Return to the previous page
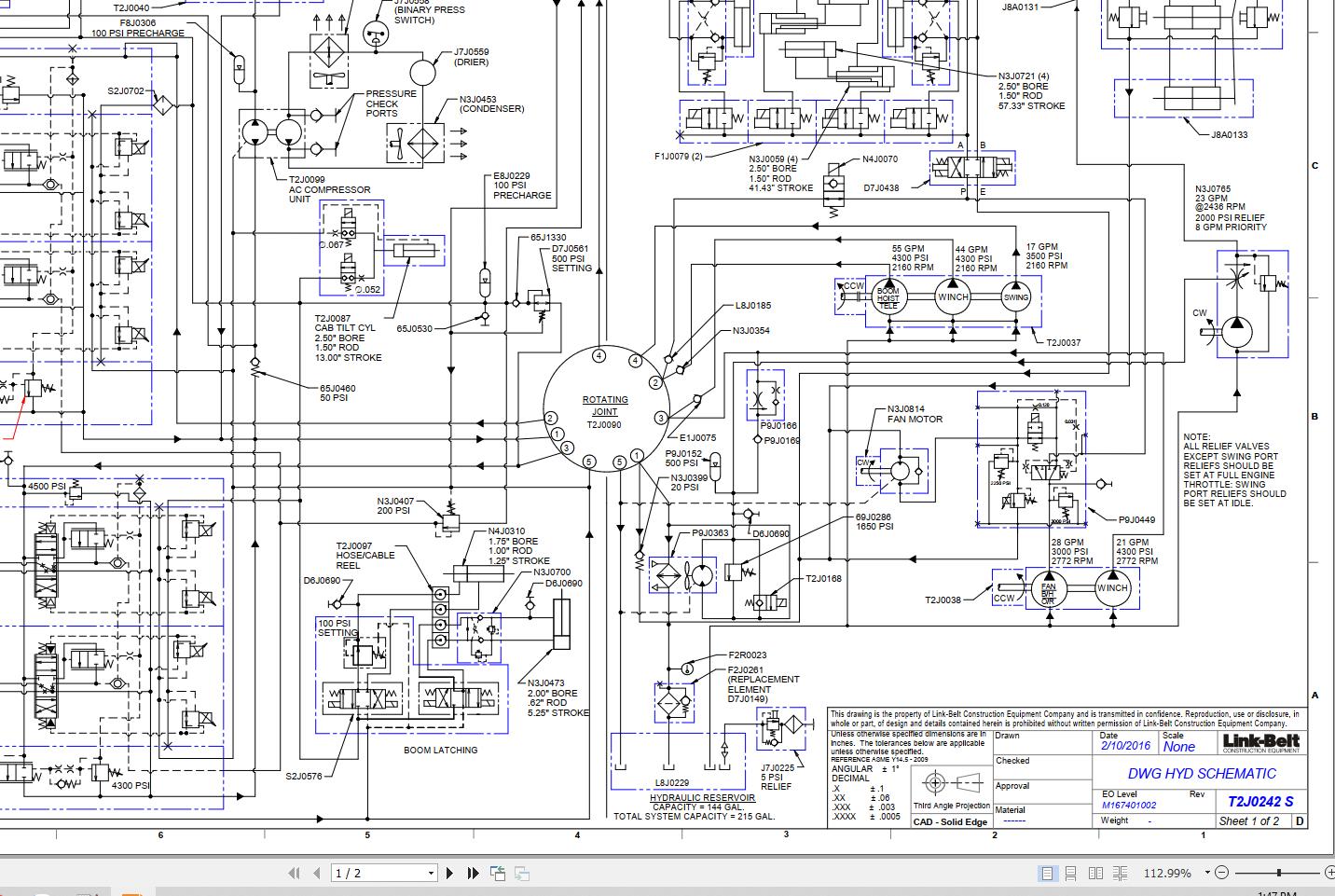Image resolution: width=1335 pixels, height=896 pixels. tap(317, 873)
